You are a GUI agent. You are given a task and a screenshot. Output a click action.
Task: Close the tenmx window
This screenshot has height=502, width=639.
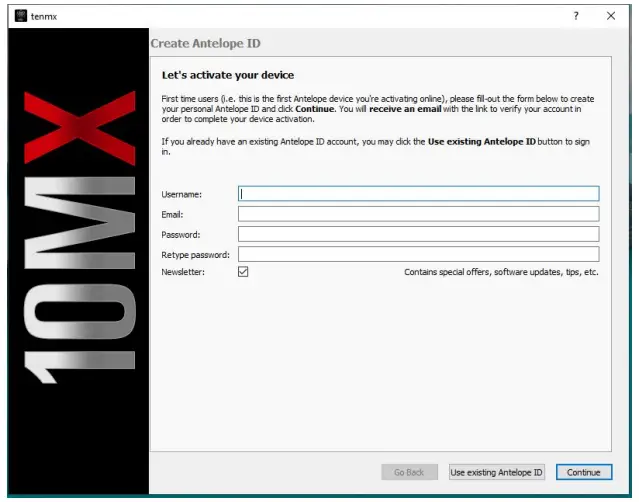(610, 16)
